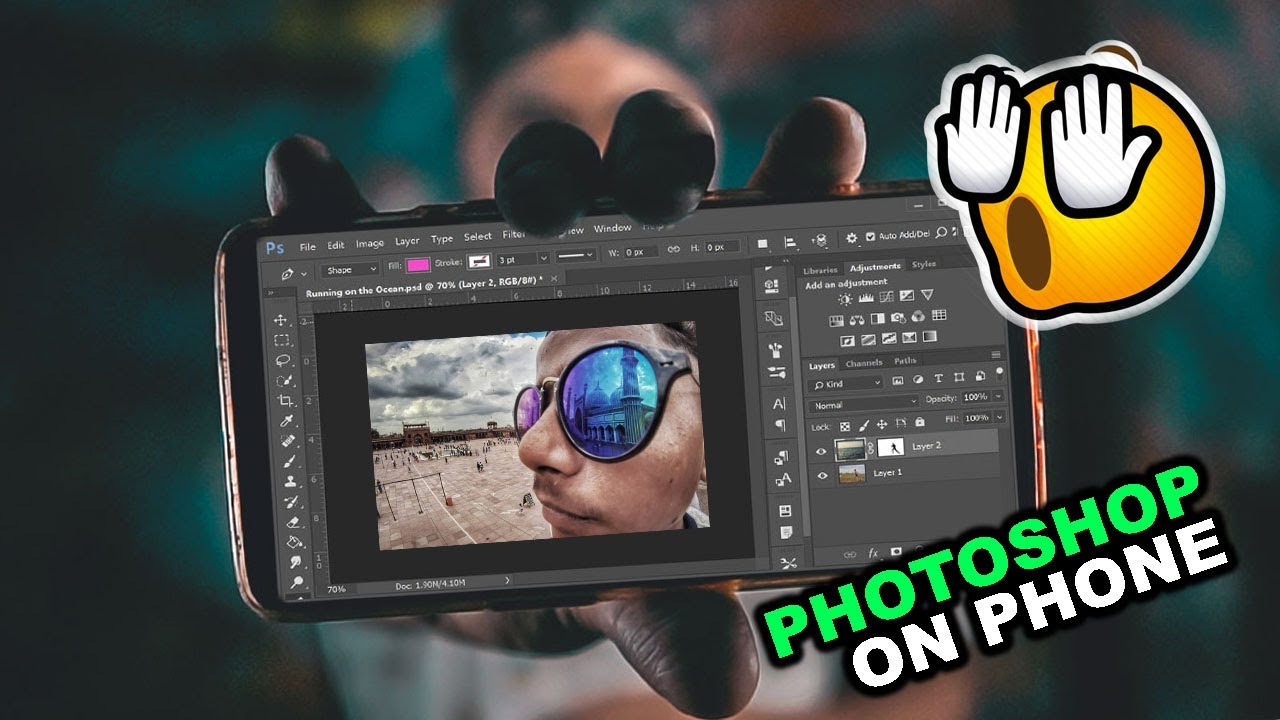Add a Levels adjustment
The image size is (1280, 720).
tap(866, 298)
